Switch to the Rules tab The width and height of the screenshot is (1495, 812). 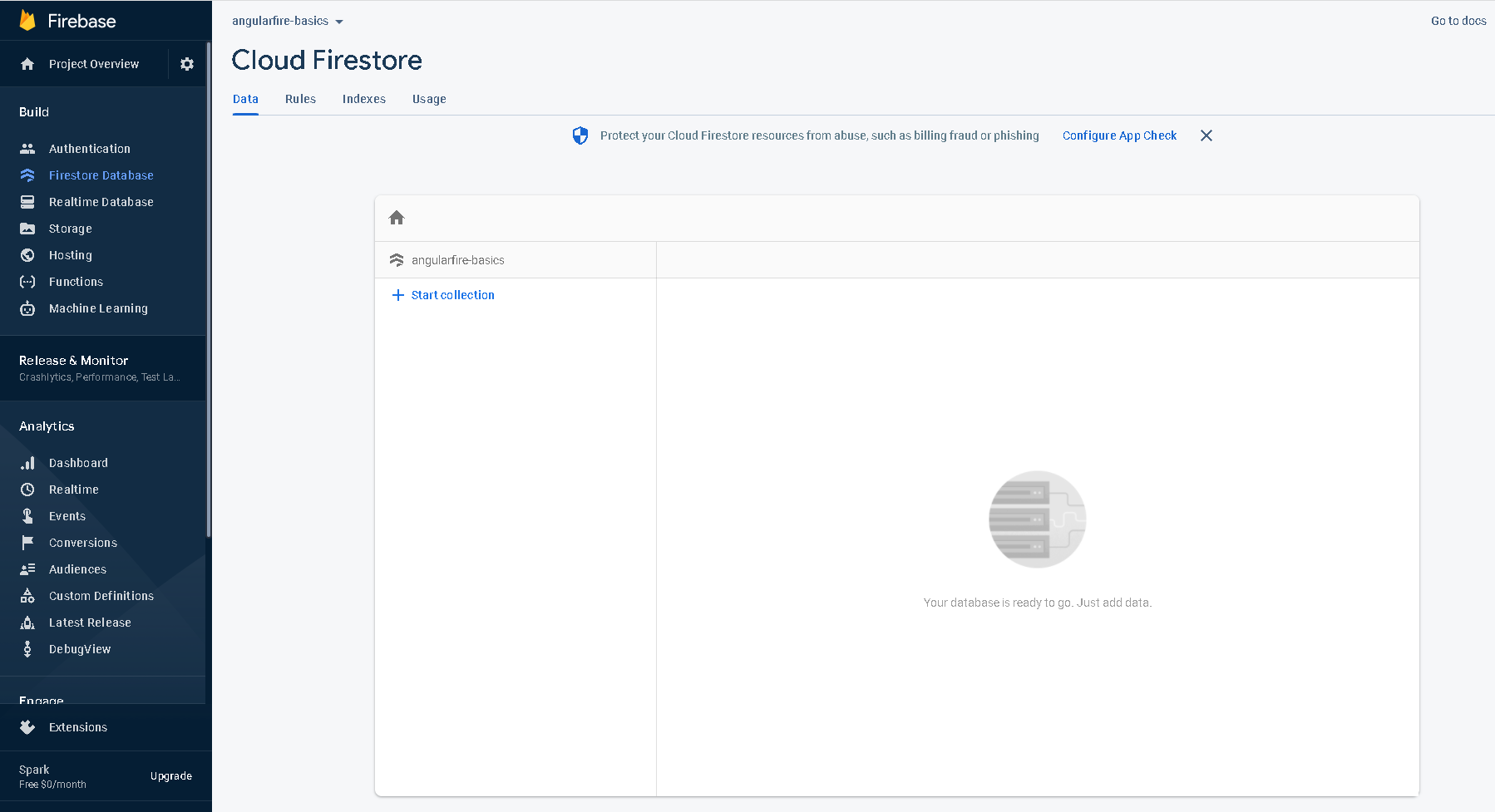(x=300, y=99)
